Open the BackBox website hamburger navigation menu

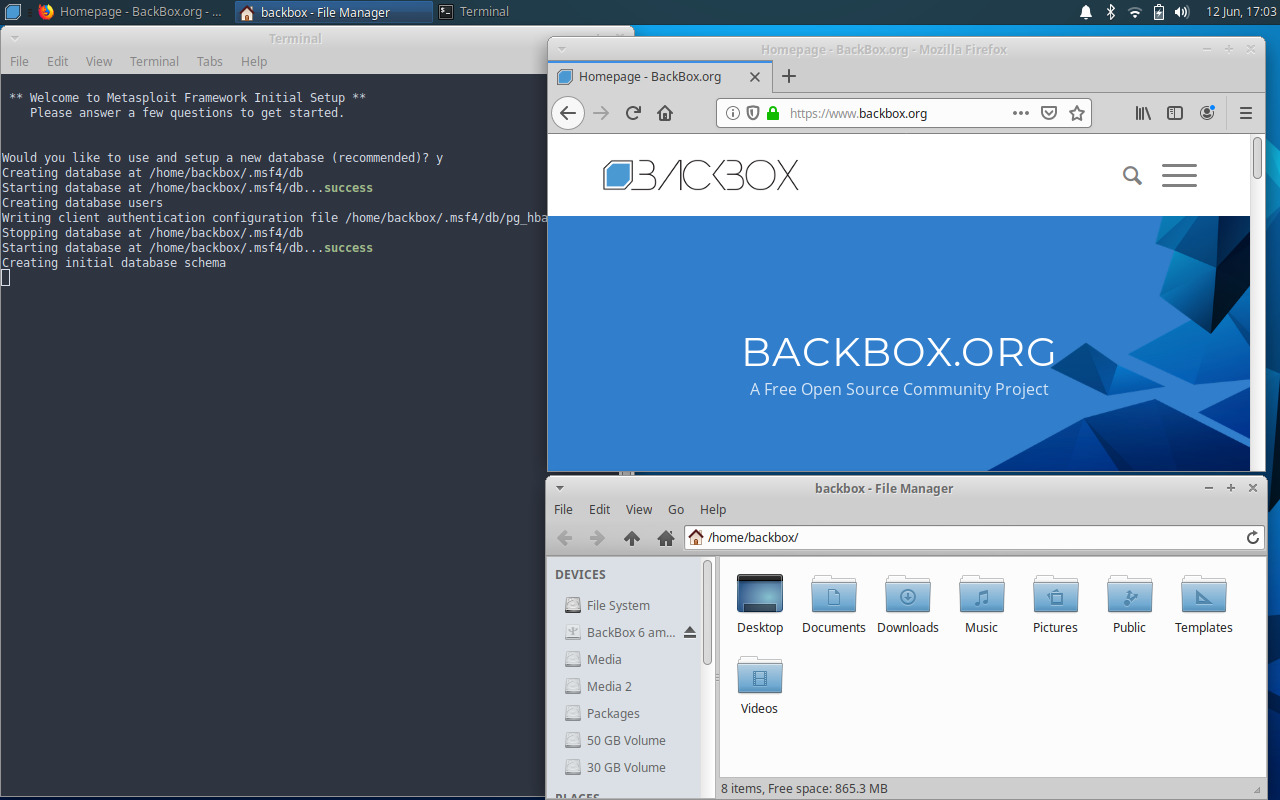(x=1179, y=175)
